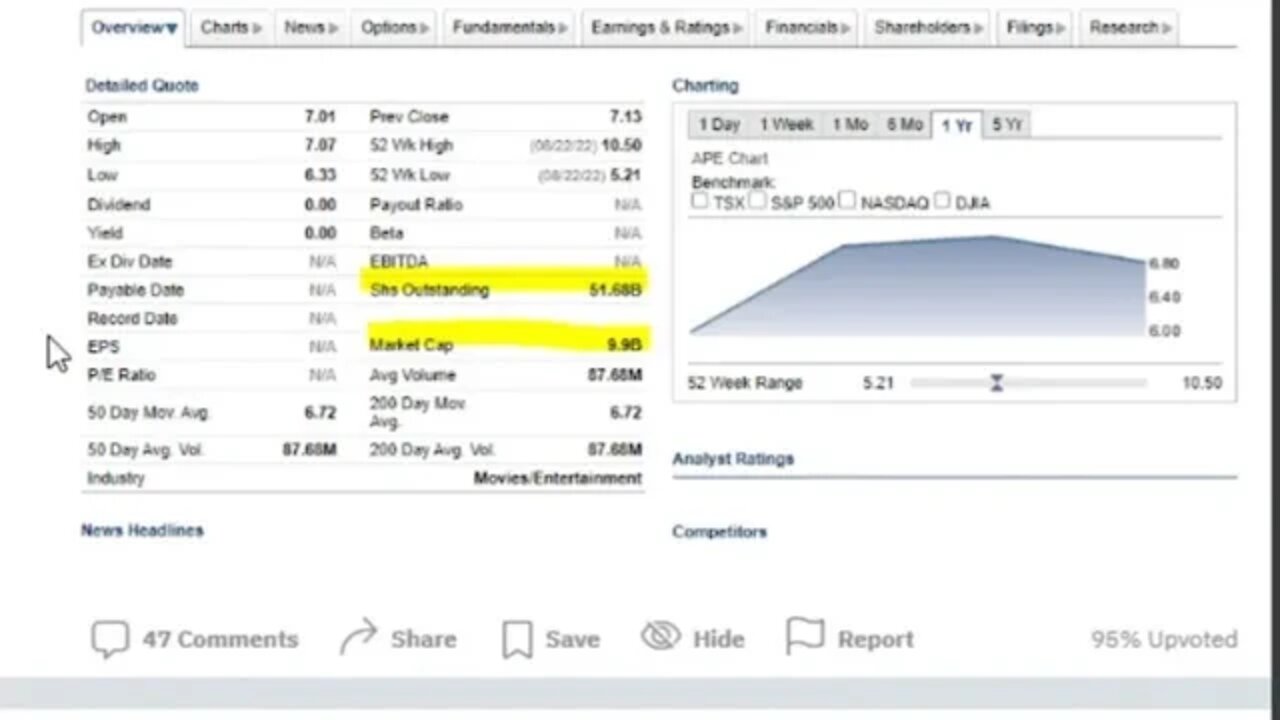Screen dimensions: 1280x720
Task: Click the Hide crossed-eye icon
Action: point(660,636)
